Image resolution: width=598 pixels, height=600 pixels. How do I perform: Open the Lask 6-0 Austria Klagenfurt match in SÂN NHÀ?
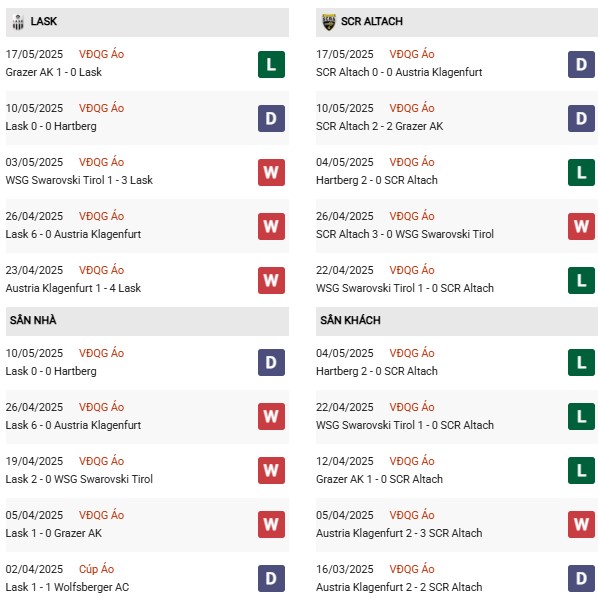(73, 425)
